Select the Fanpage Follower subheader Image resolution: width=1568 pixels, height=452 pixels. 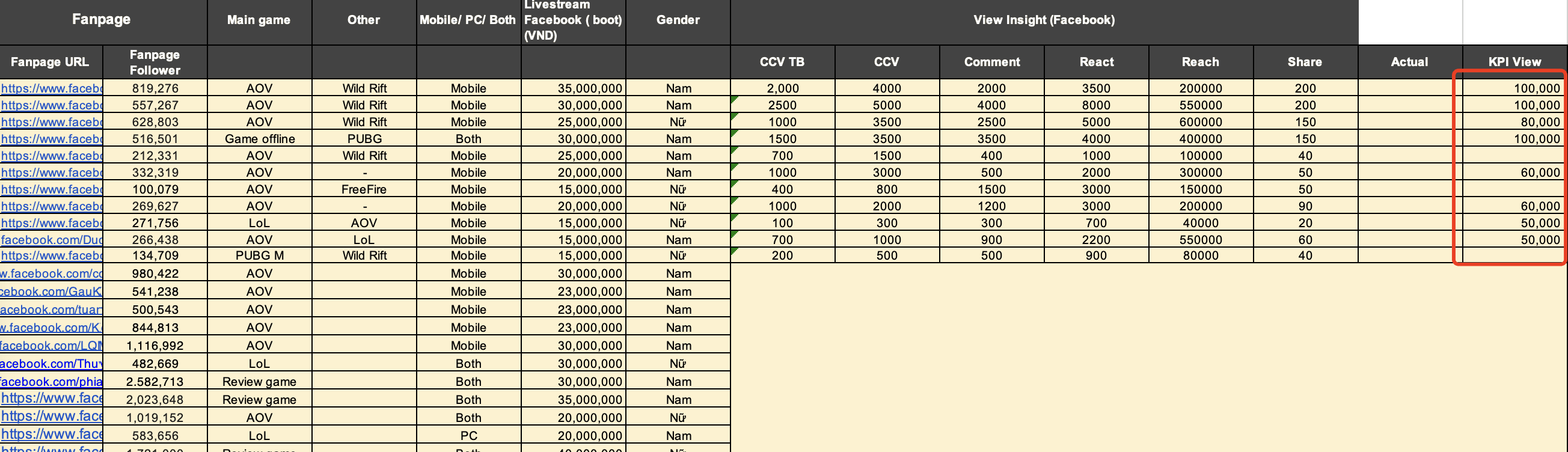(x=155, y=62)
